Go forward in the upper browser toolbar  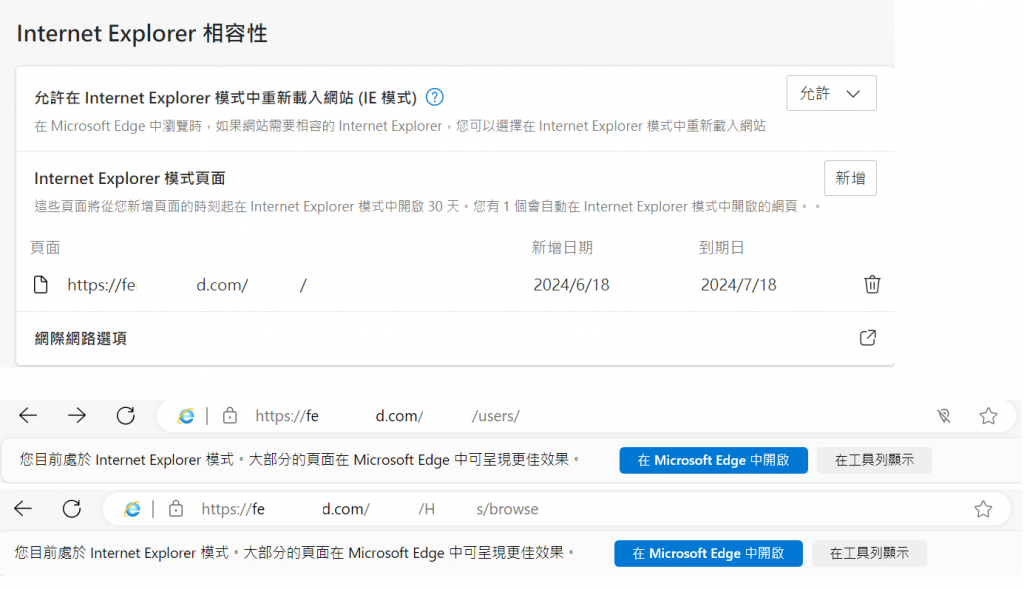click(x=77, y=415)
